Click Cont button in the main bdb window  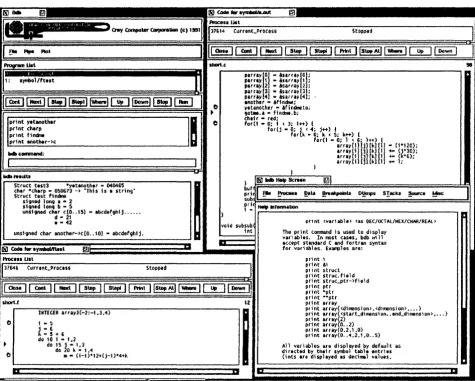click(x=14, y=102)
